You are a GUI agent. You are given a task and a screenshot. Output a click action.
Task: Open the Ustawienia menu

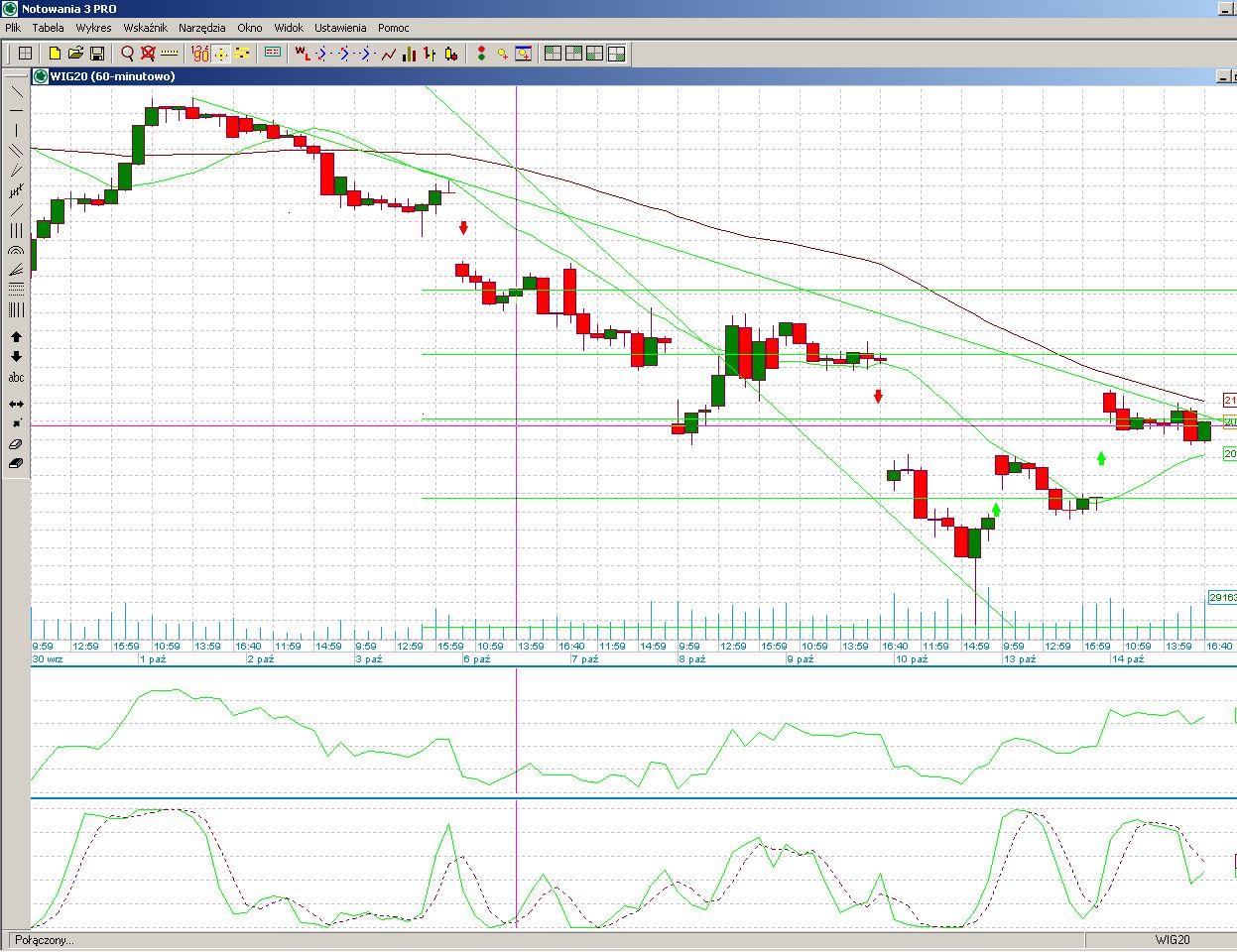(340, 28)
